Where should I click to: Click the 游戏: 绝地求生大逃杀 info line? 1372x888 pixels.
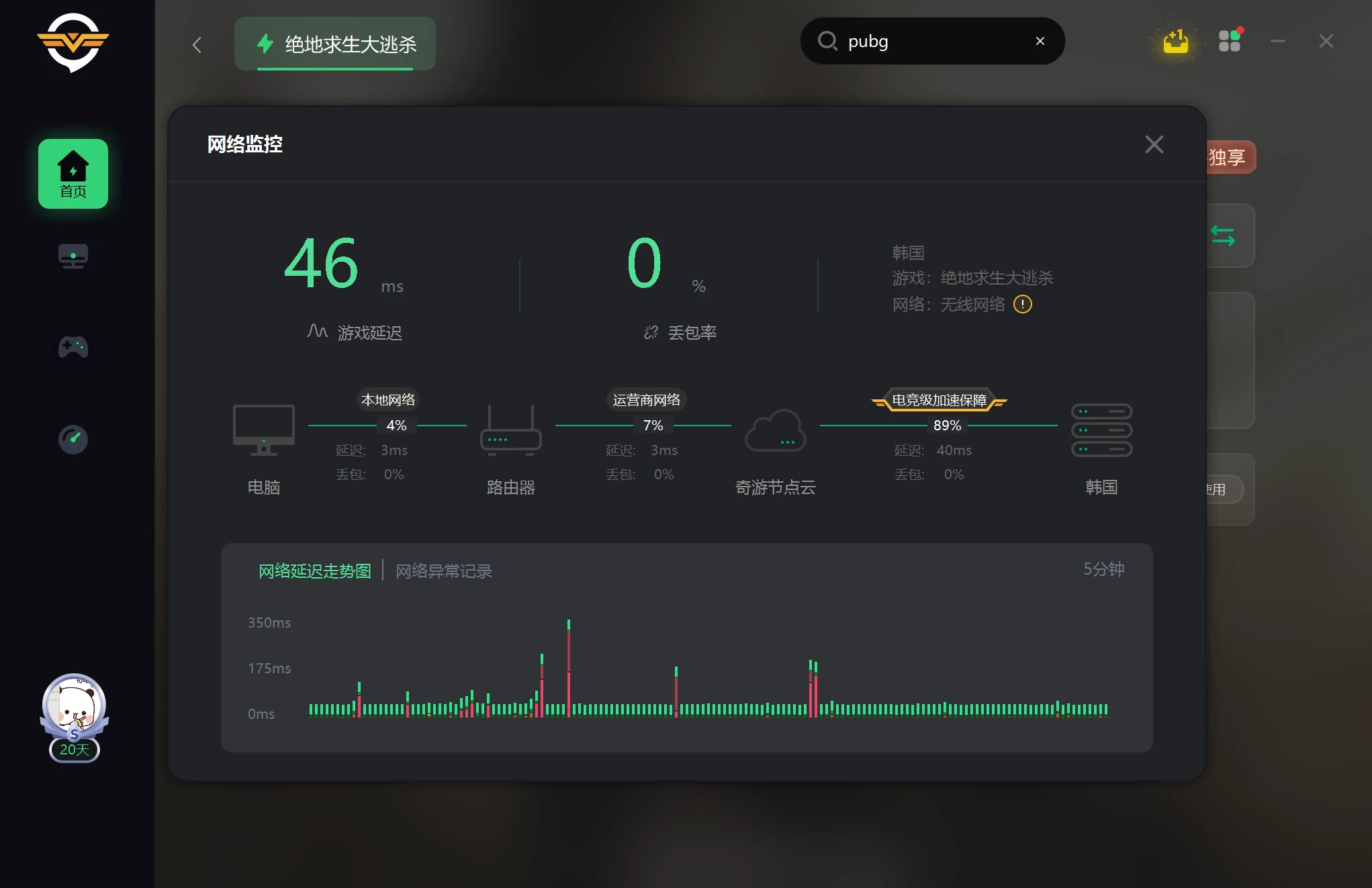(x=972, y=278)
